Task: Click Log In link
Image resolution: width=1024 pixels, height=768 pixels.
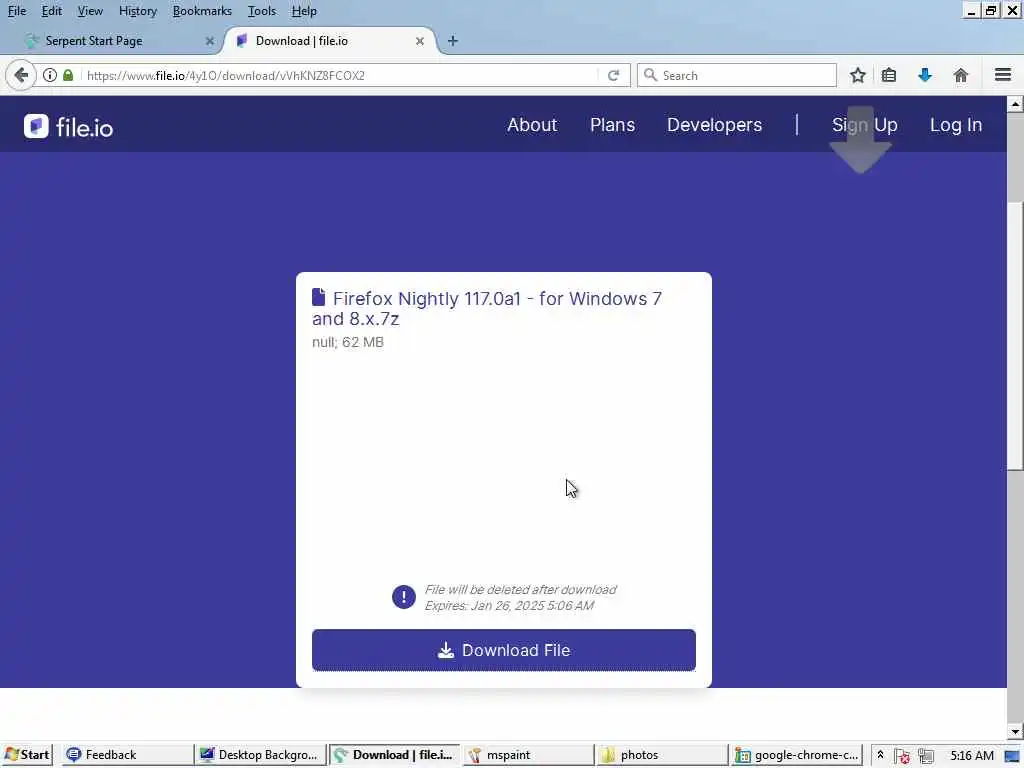Action: (956, 125)
